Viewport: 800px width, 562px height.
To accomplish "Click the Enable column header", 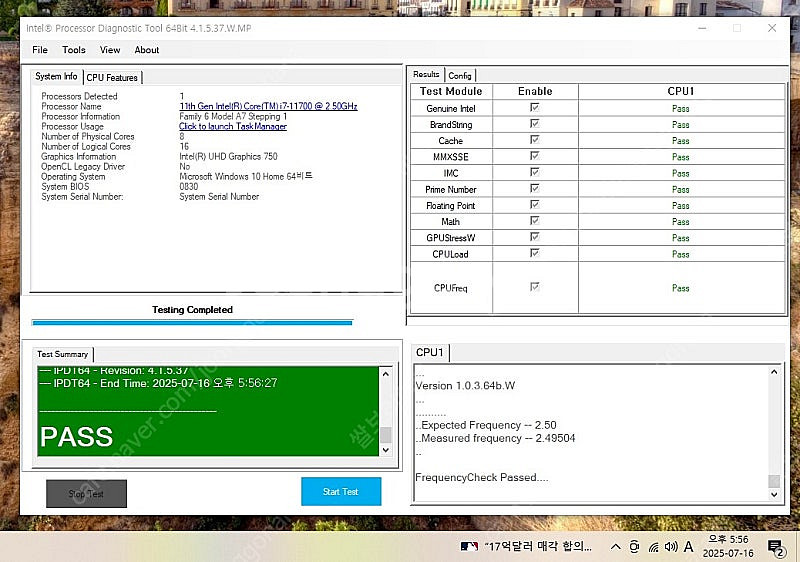I will (x=535, y=91).
